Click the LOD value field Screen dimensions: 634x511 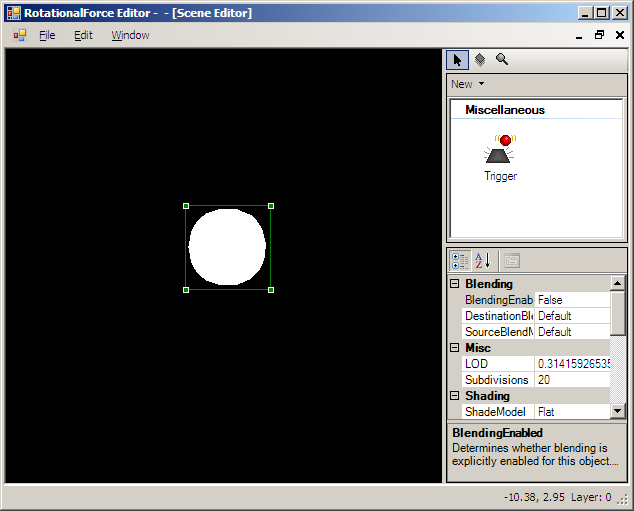pos(571,364)
